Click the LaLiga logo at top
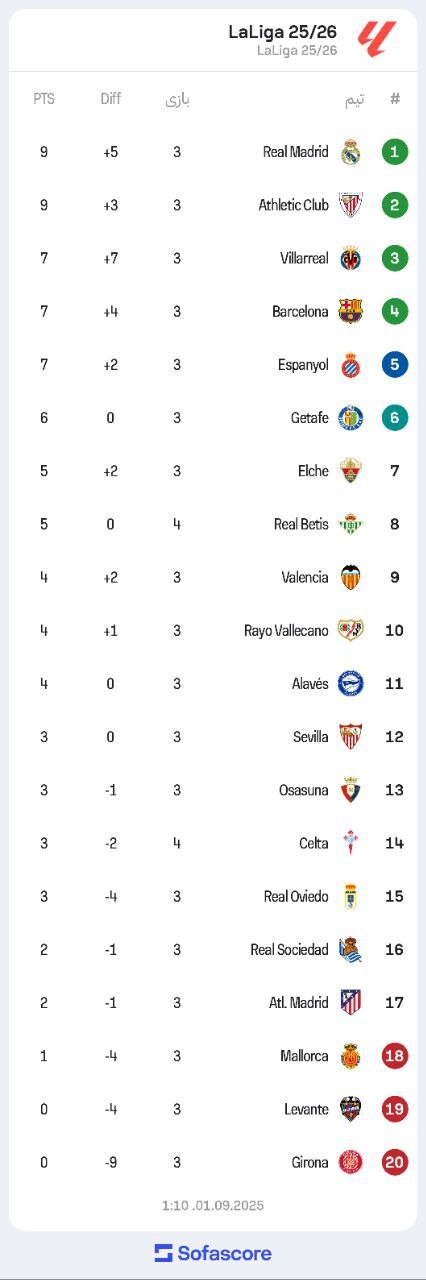426x1280 pixels. click(377, 39)
